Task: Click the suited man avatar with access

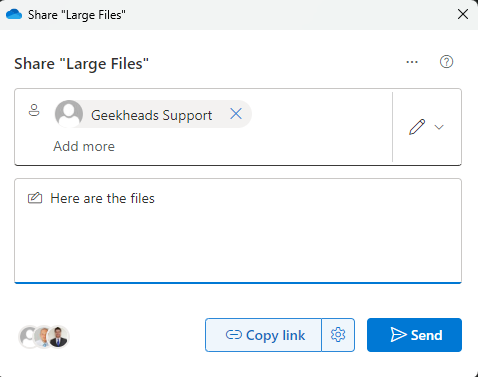Action: [x=59, y=336]
